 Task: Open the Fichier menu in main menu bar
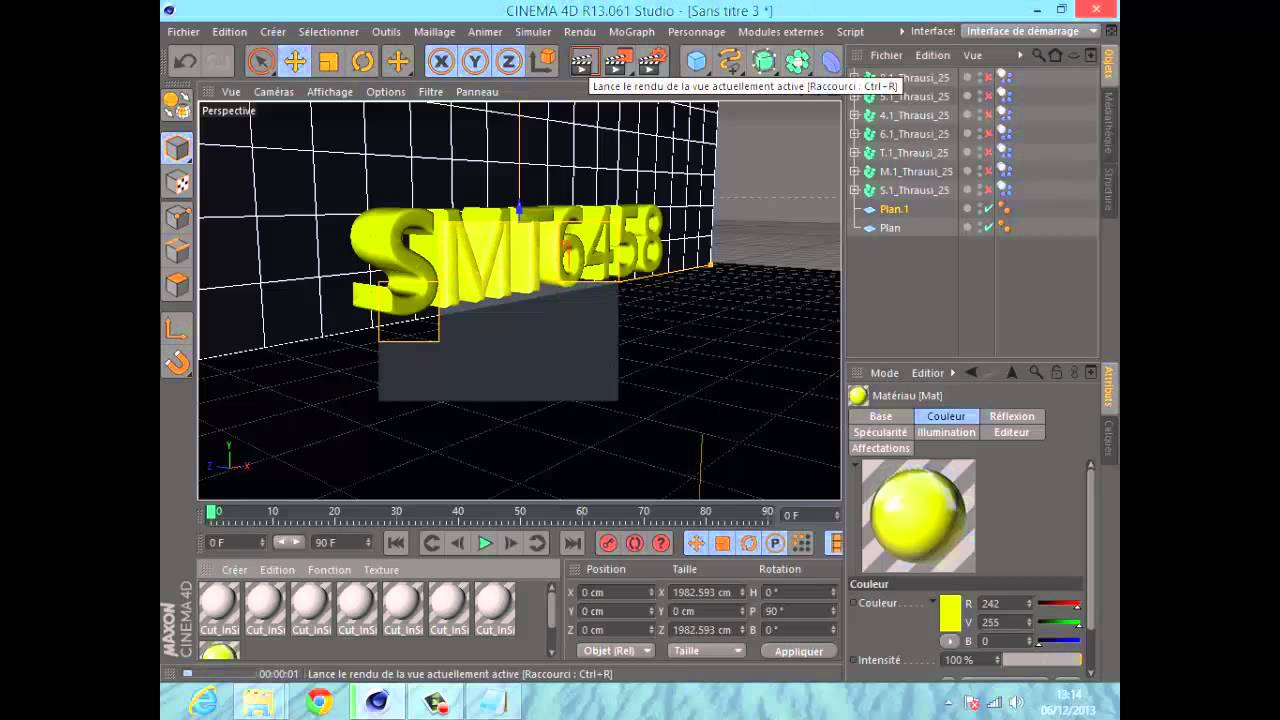pyautogui.click(x=184, y=32)
